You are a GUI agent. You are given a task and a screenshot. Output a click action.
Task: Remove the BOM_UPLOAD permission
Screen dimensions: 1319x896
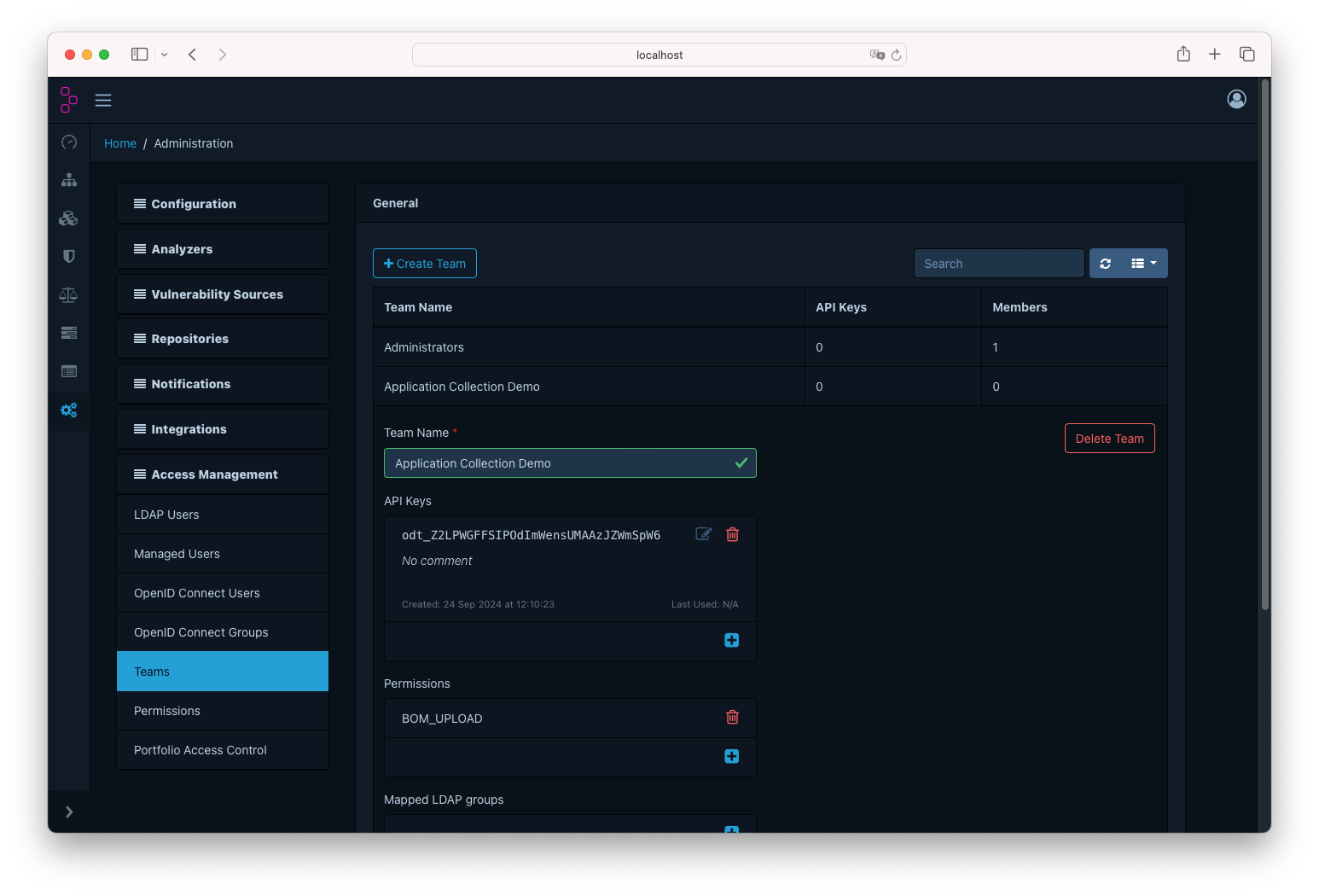pos(732,718)
